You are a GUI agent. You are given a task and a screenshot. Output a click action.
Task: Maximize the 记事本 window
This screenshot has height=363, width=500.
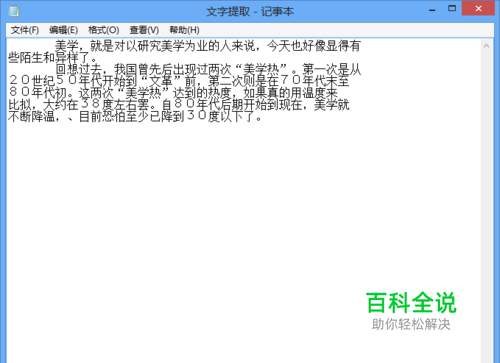452,8
